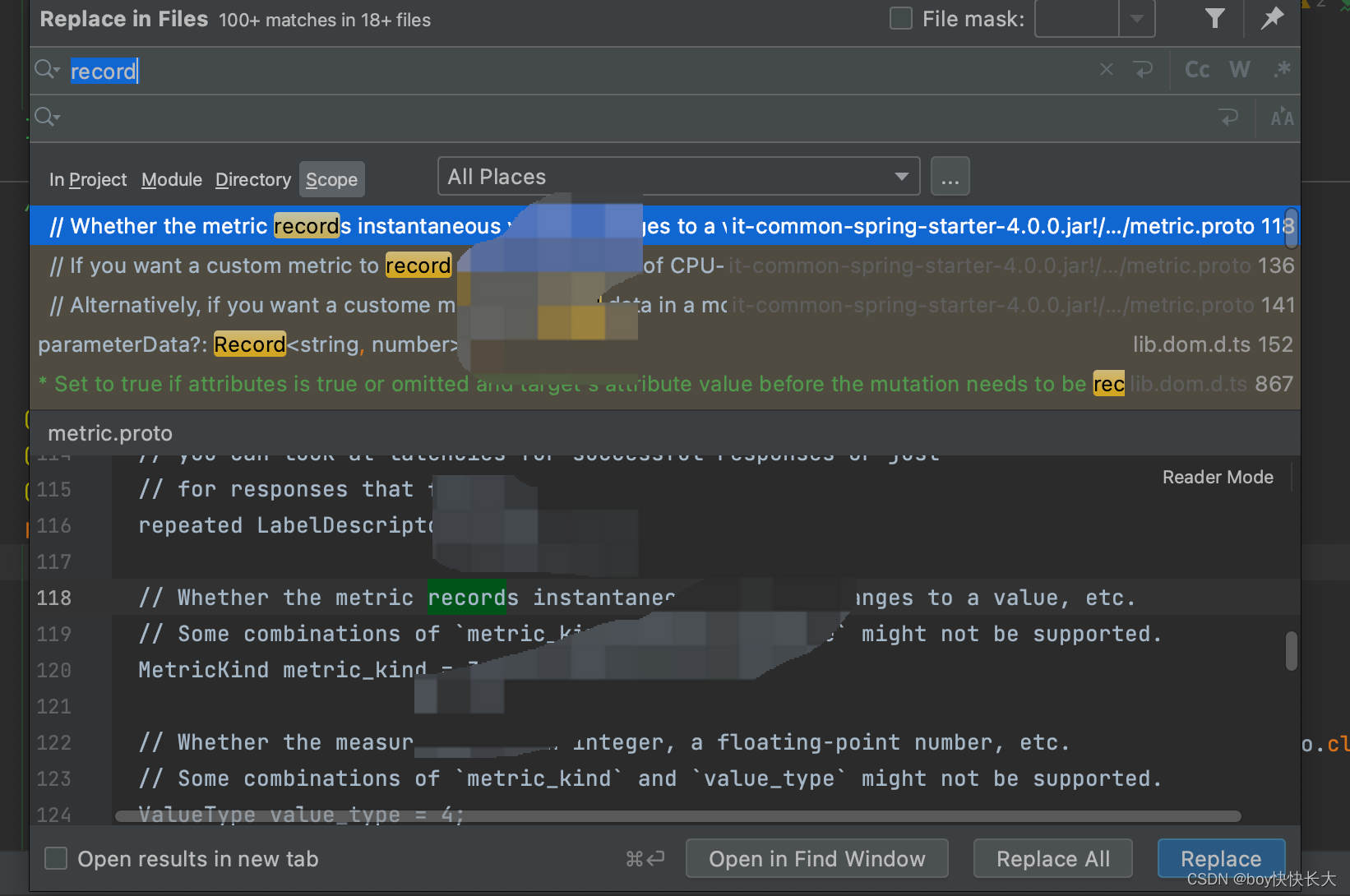Image resolution: width=1350 pixels, height=896 pixels.
Task: Open search history magnifier dropdown
Action: coord(47,70)
